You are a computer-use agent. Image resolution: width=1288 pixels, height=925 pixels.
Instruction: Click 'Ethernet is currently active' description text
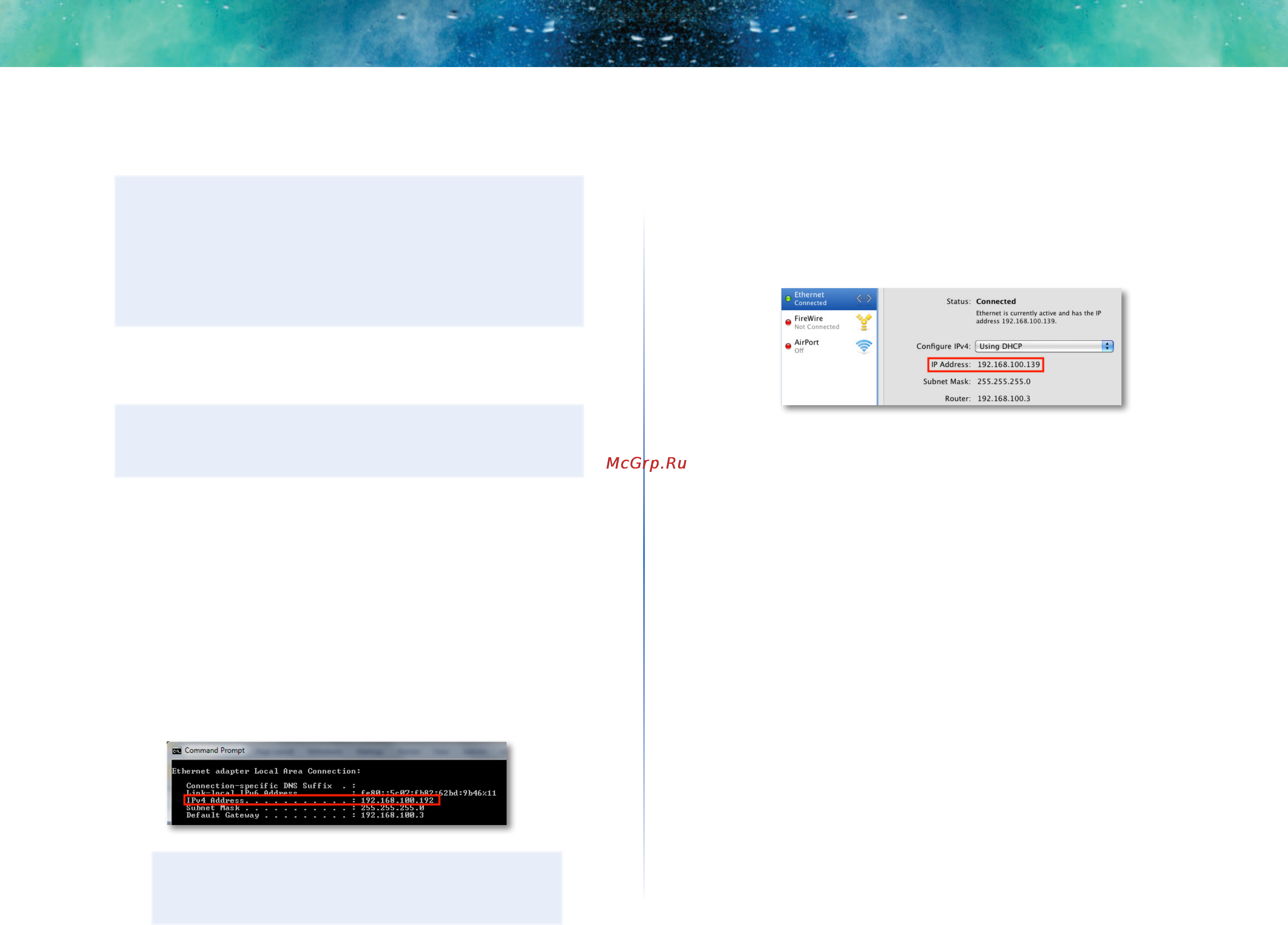(1038, 317)
